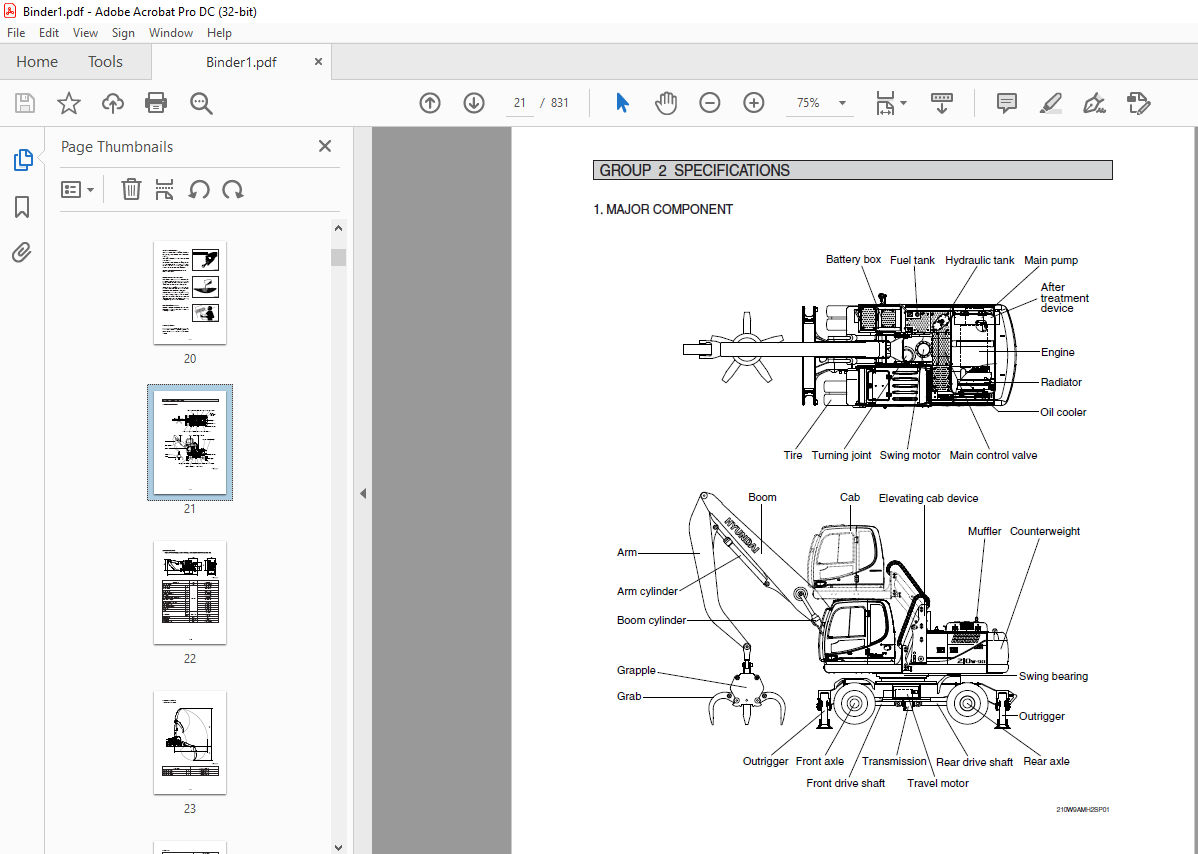Click the Save file icon
Viewport: 1198px width, 854px height.
[25, 103]
